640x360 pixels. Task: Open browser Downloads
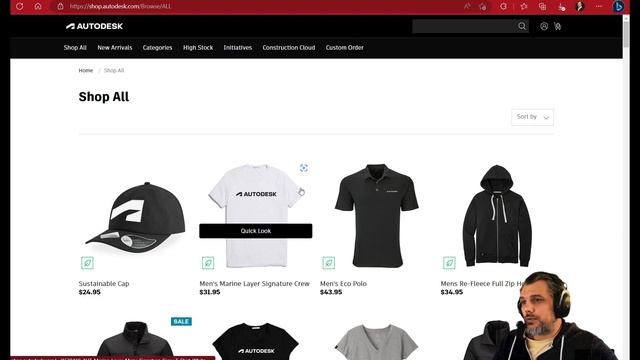[562, 6]
